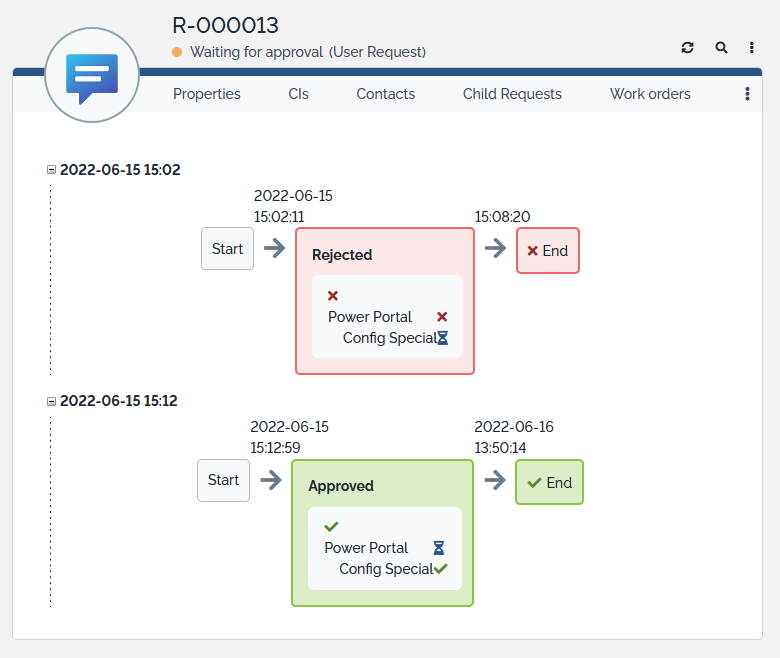Open the Child Requests tab
780x658 pixels.
(512, 94)
